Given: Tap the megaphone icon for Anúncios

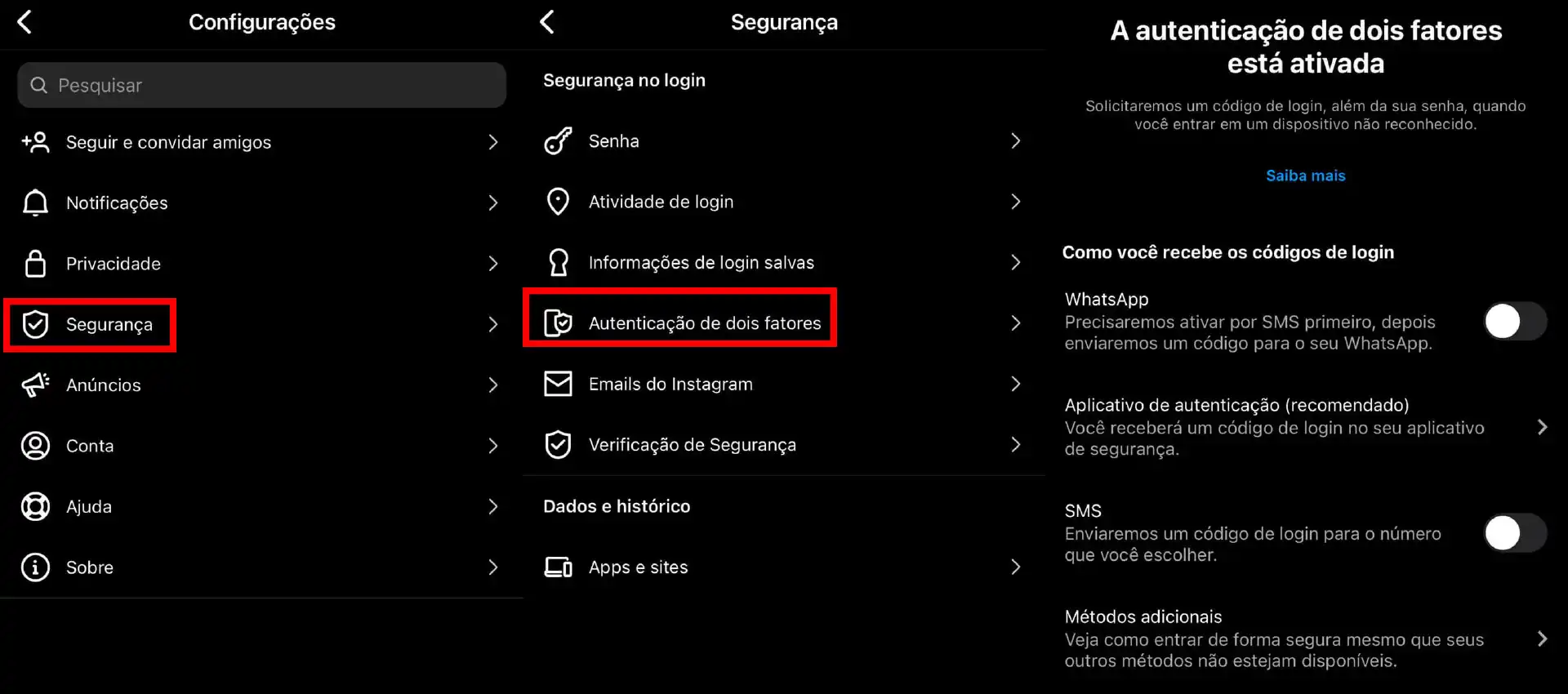Looking at the screenshot, I should [x=35, y=385].
